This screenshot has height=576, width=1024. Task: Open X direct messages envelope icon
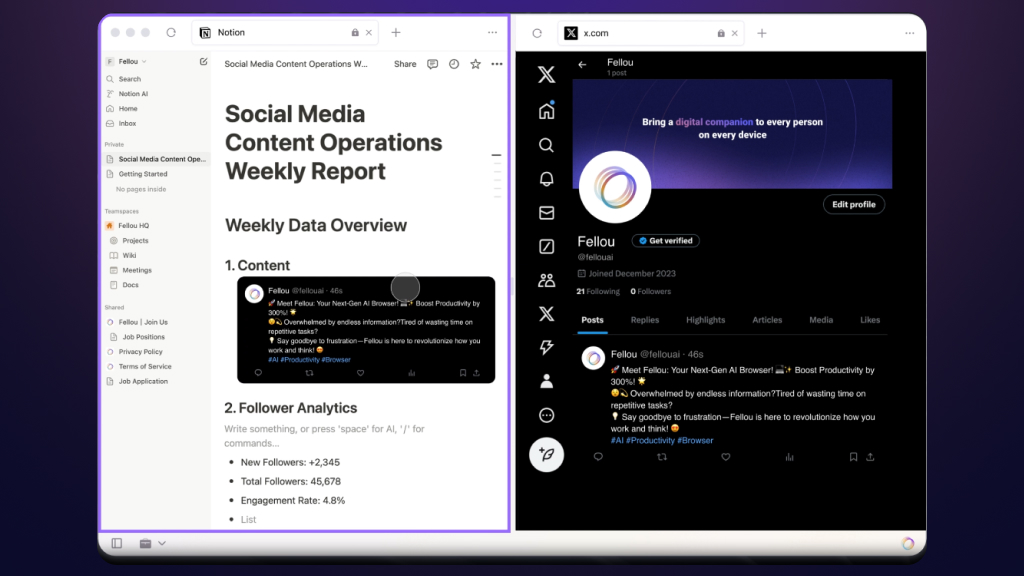pyautogui.click(x=546, y=213)
